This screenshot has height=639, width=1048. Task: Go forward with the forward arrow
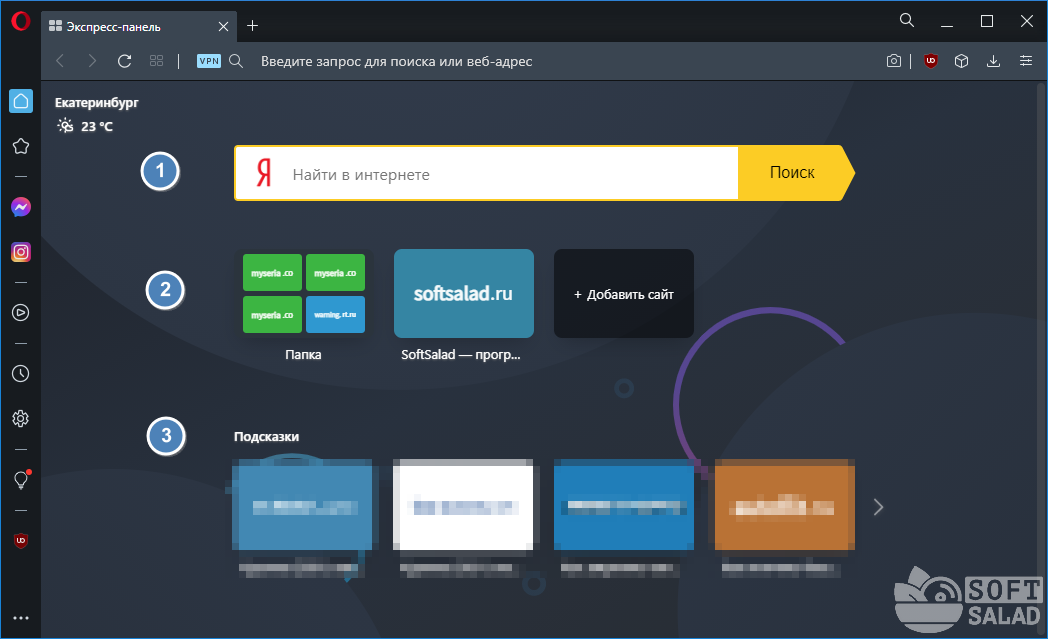[92, 61]
